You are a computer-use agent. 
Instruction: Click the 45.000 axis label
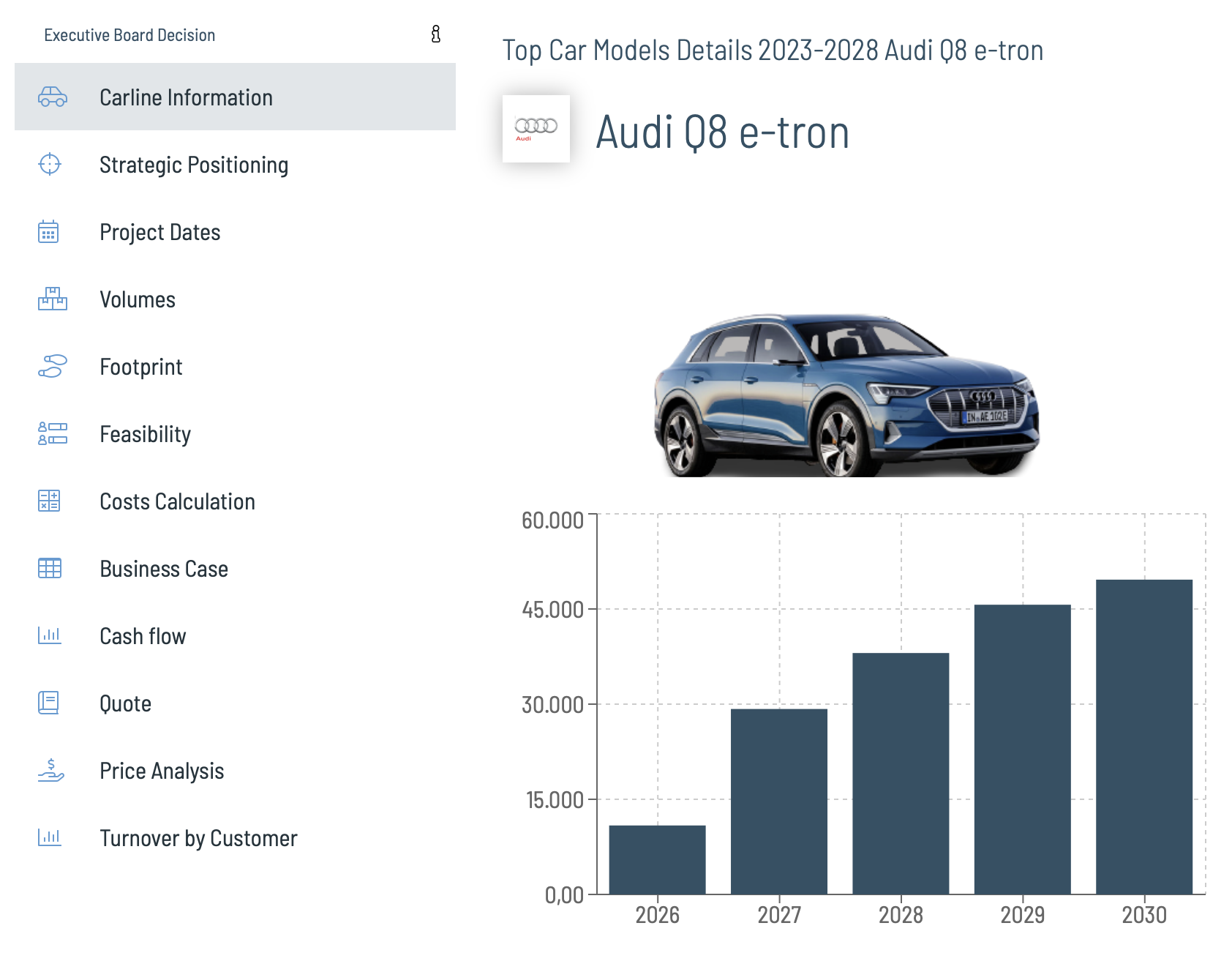[552, 610]
